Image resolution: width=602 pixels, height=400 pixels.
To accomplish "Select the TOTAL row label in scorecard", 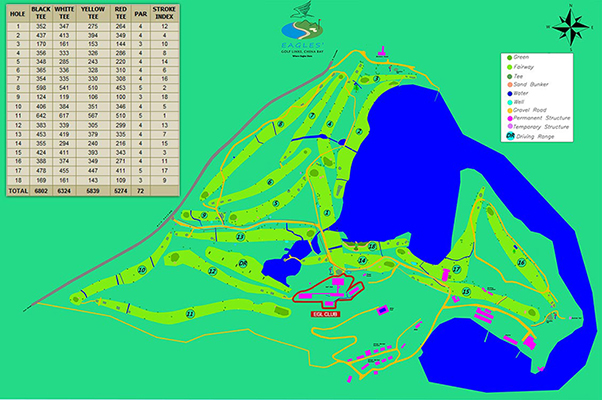I will [x=17, y=189].
